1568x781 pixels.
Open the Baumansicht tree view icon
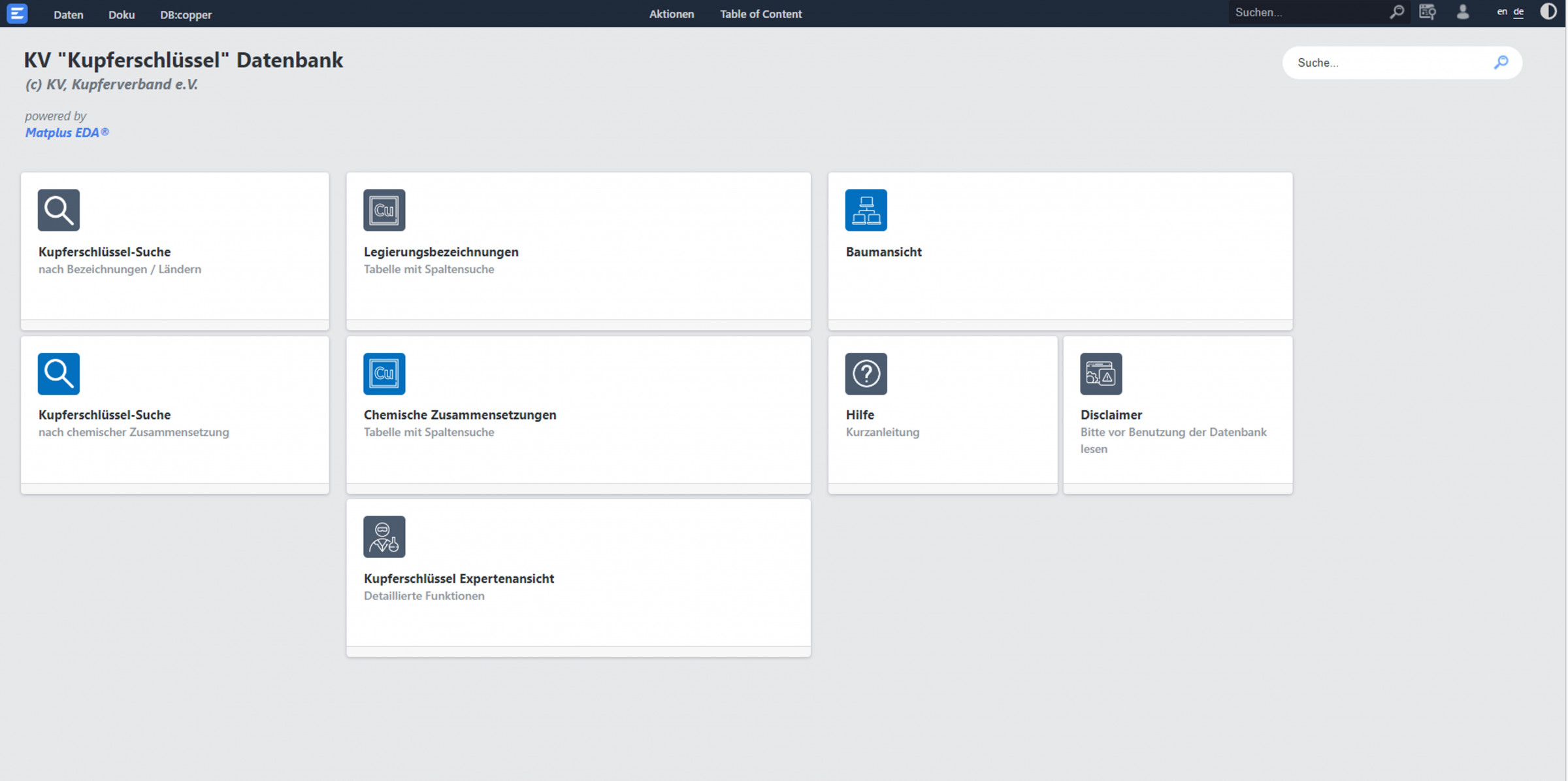(866, 210)
